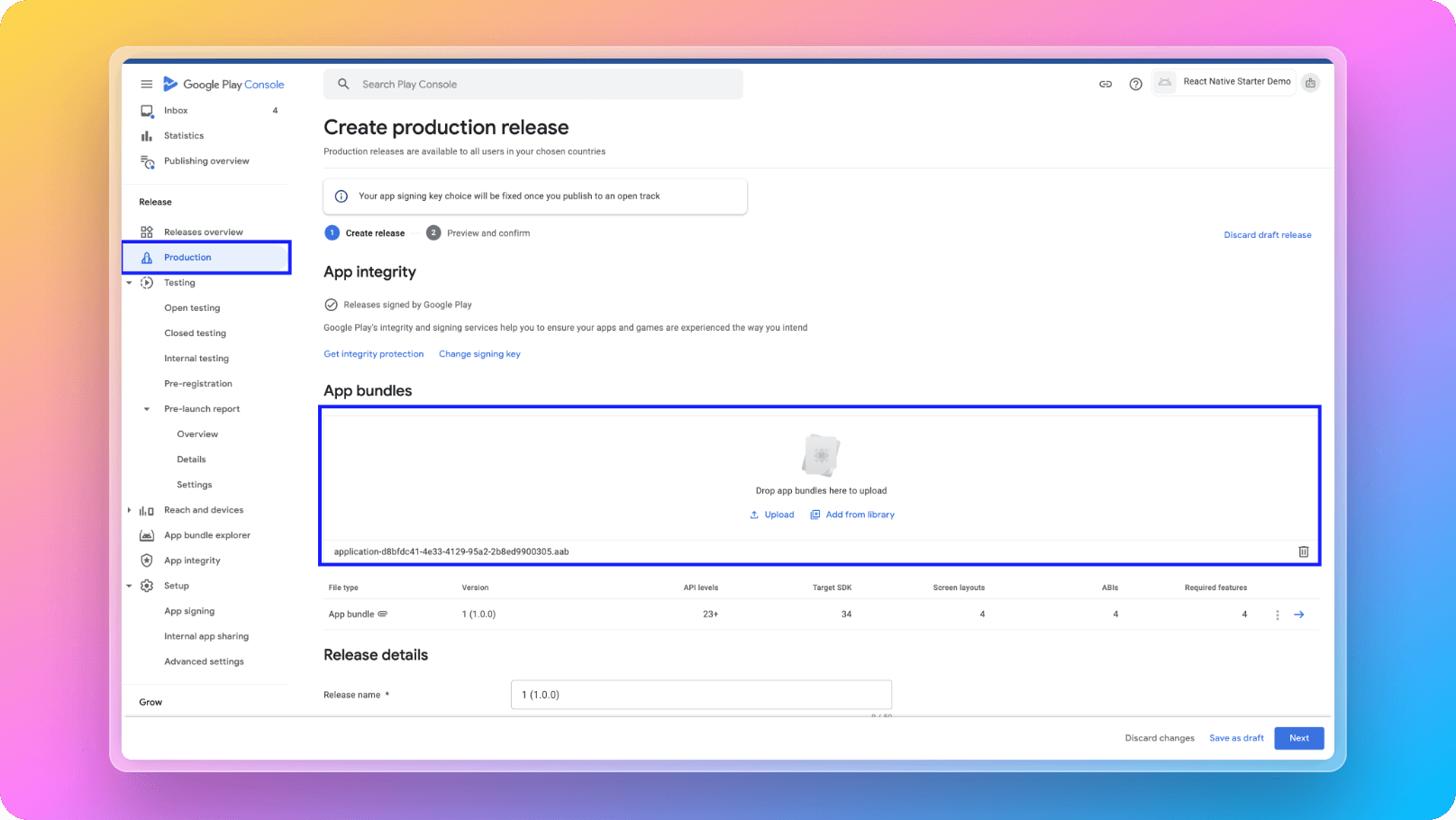
Task: Open Open testing track
Action: point(192,308)
